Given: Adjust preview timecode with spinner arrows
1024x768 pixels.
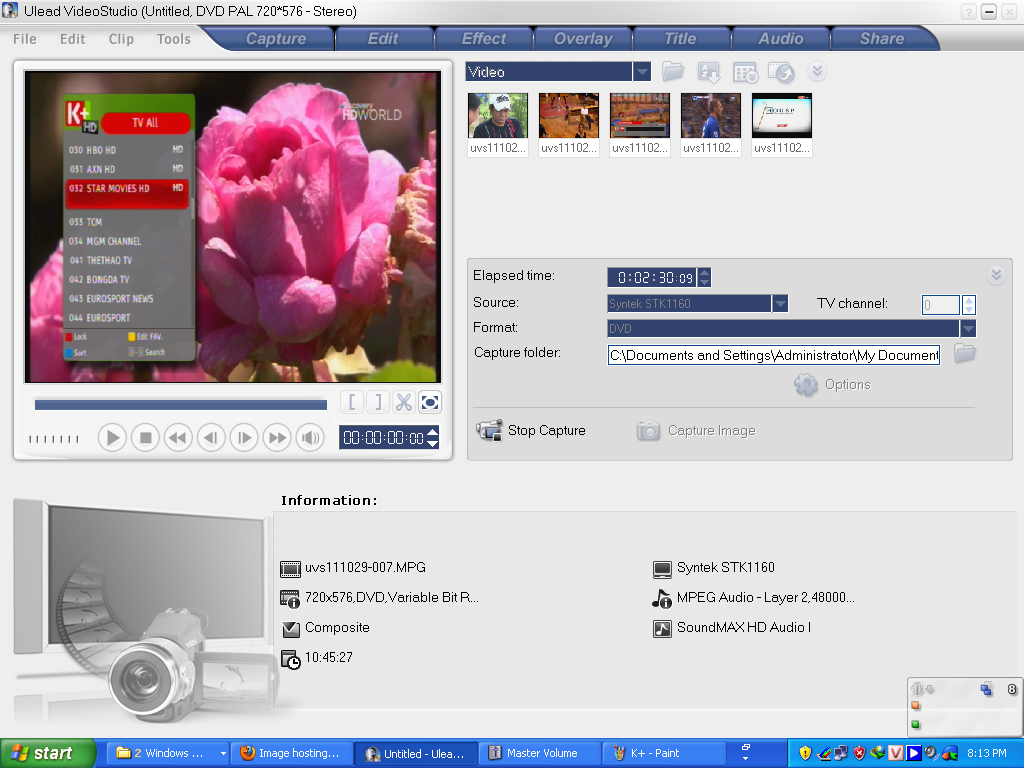Looking at the screenshot, I should 432,438.
